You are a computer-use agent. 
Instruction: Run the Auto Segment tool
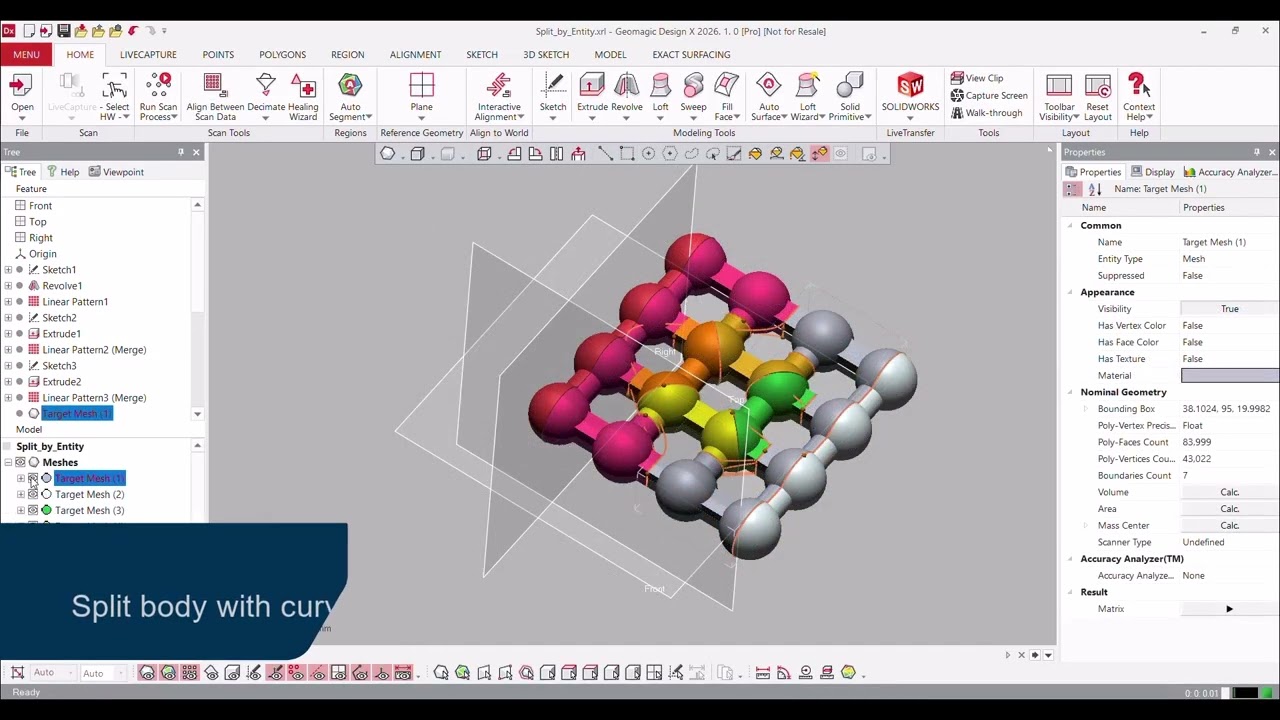click(x=350, y=96)
